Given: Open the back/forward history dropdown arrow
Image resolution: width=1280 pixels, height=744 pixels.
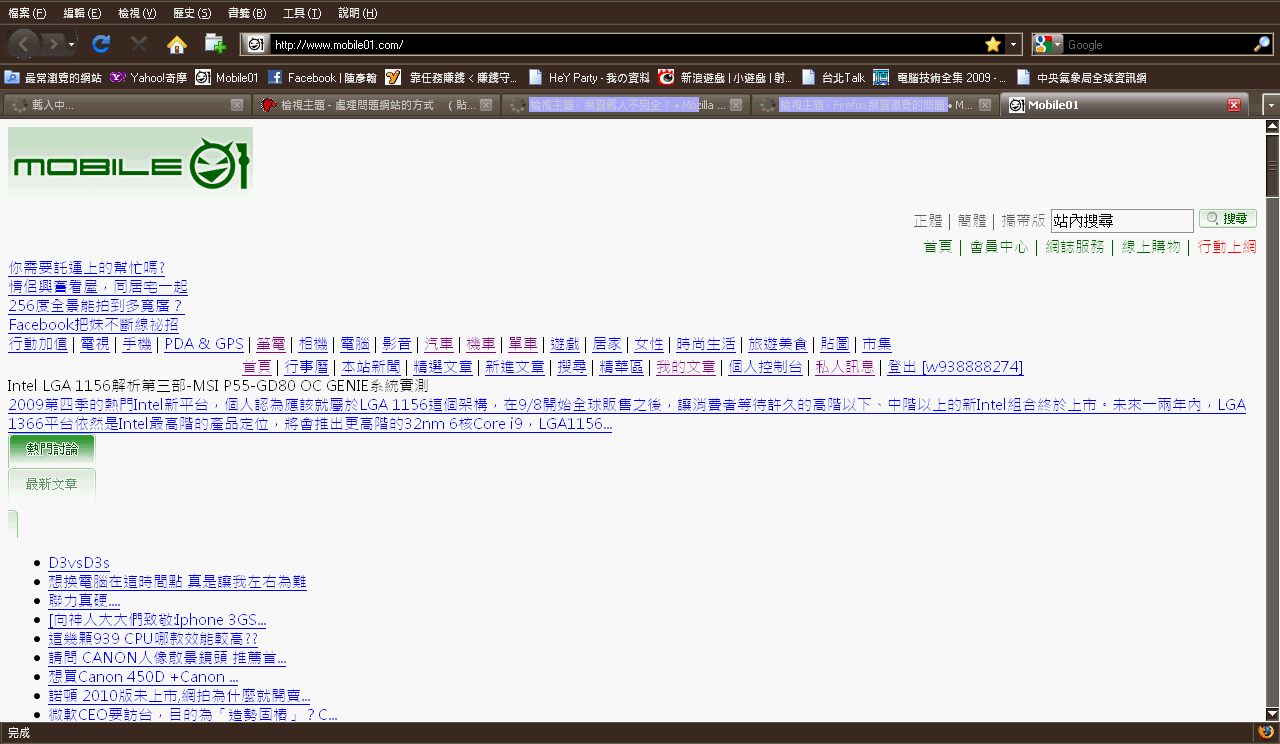Looking at the screenshot, I should tap(72, 44).
